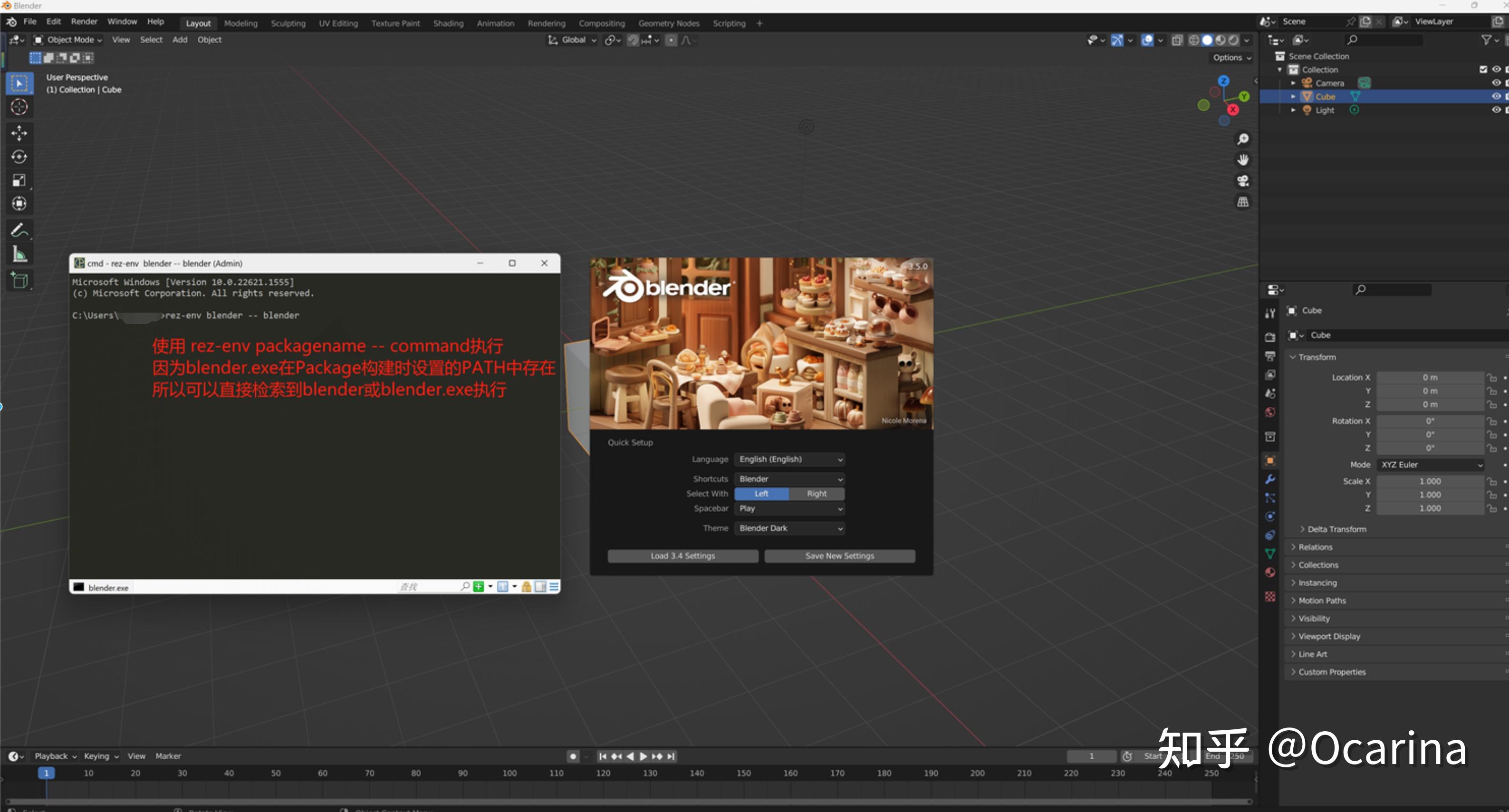
Task: Click the Rotation X value slider
Action: 1429,420
